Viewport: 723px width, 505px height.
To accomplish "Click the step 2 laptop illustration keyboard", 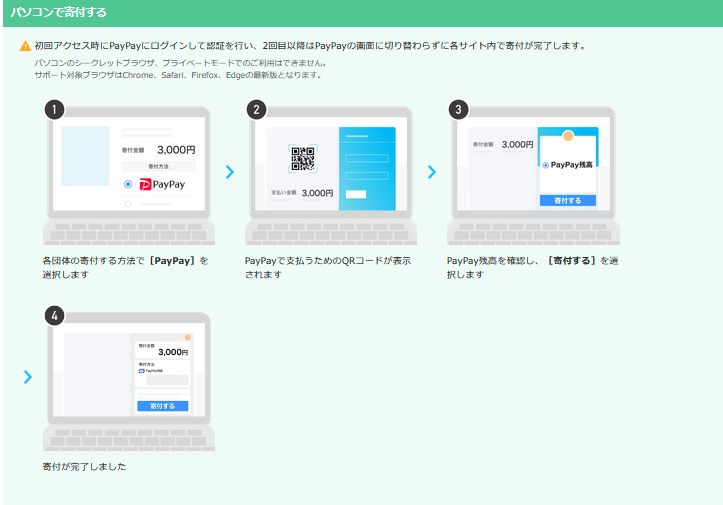I will 331,232.
